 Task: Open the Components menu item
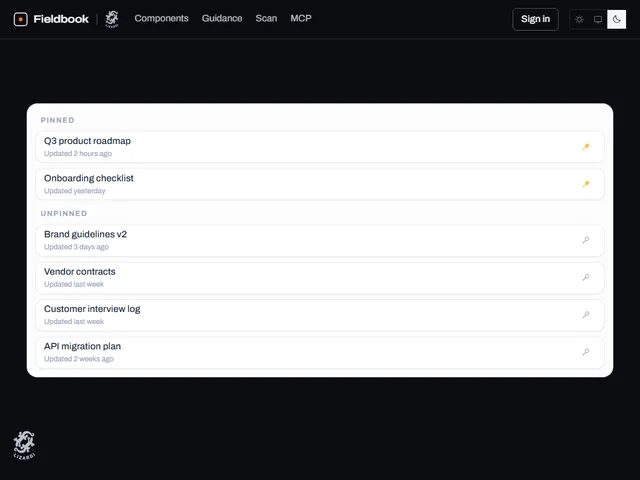pyautogui.click(x=161, y=18)
